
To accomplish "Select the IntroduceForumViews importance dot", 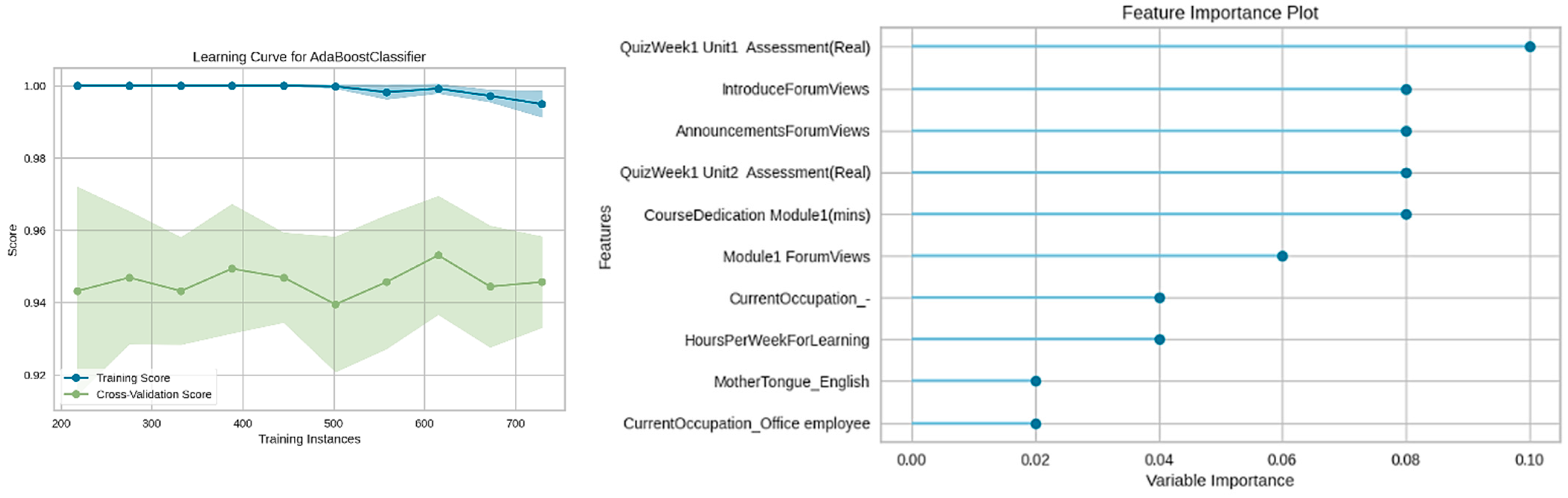I will click(x=1405, y=90).
